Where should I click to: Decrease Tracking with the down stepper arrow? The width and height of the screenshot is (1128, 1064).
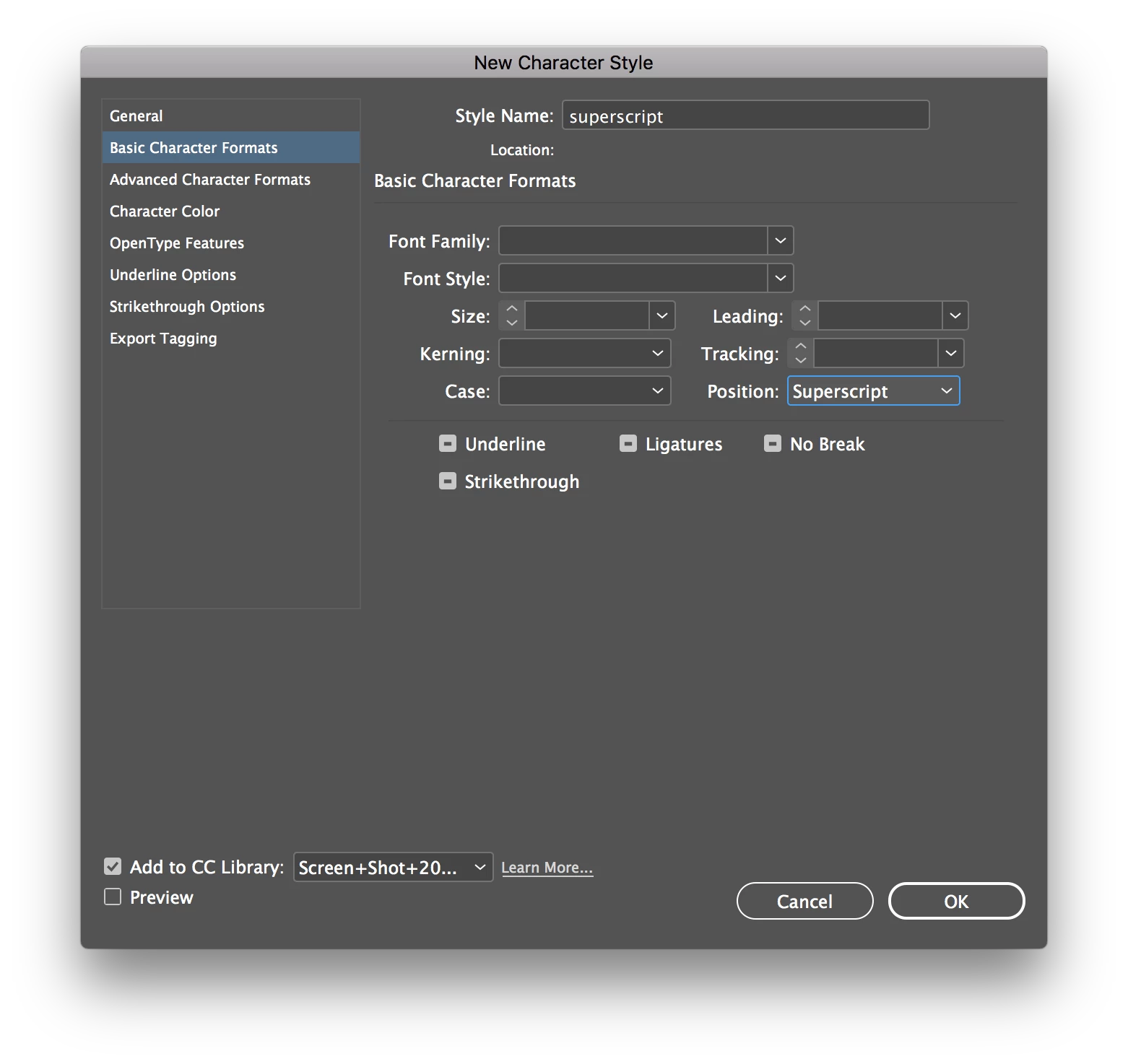tap(801, 360)
